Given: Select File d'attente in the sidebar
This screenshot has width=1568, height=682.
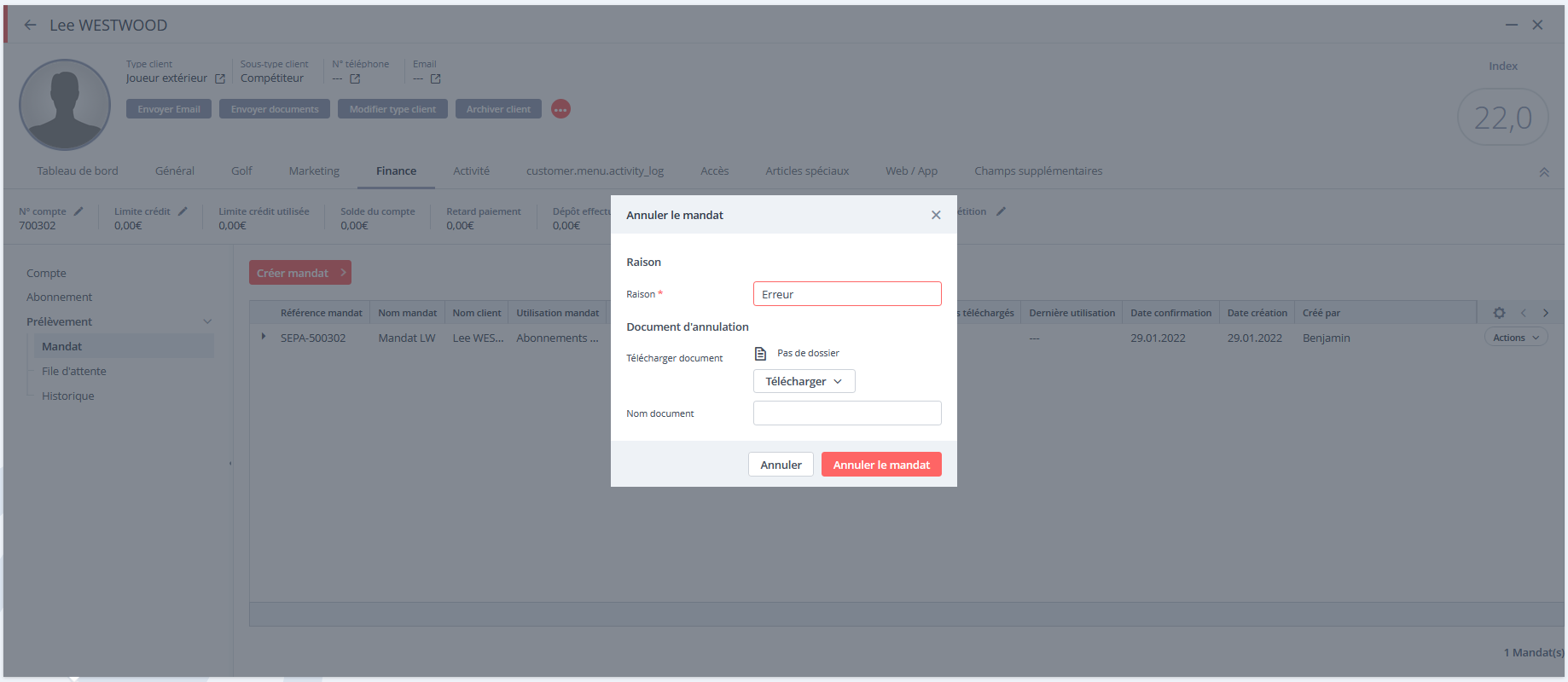Looking at the screenshot, I should (74, 372).
